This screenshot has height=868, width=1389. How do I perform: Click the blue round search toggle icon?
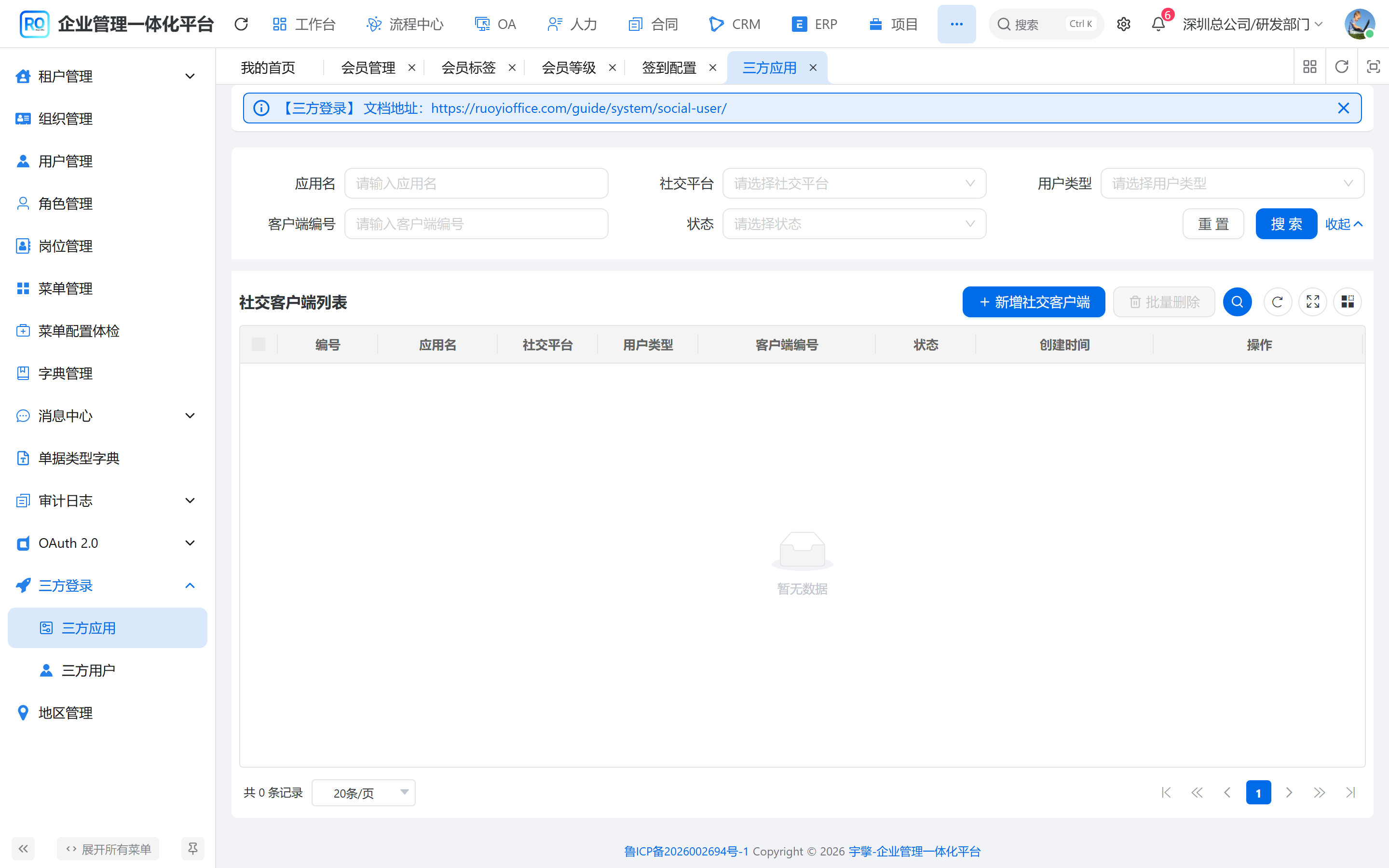[x=1238, y=302]
